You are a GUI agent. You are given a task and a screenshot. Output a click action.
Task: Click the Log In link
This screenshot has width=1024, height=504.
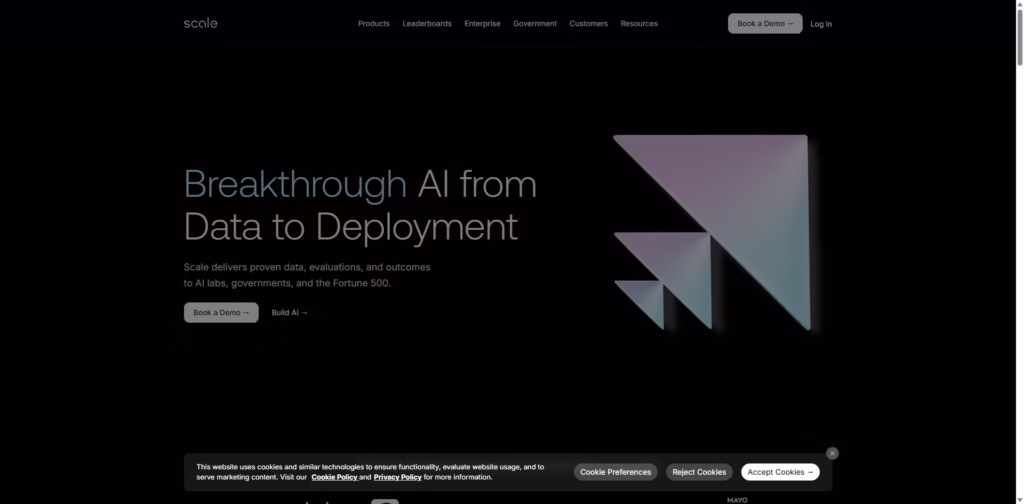tap(821, 24)
